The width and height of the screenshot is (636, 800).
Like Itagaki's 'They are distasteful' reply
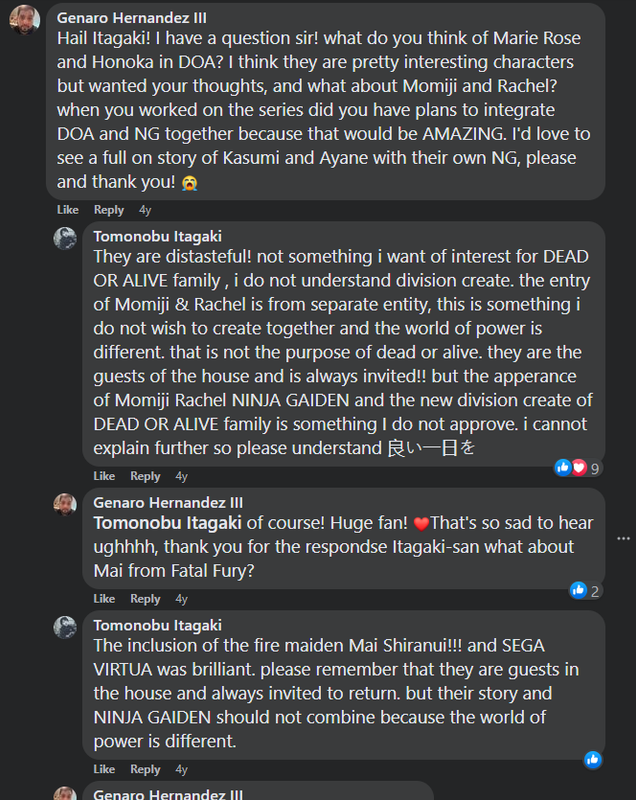pos(104,476)
